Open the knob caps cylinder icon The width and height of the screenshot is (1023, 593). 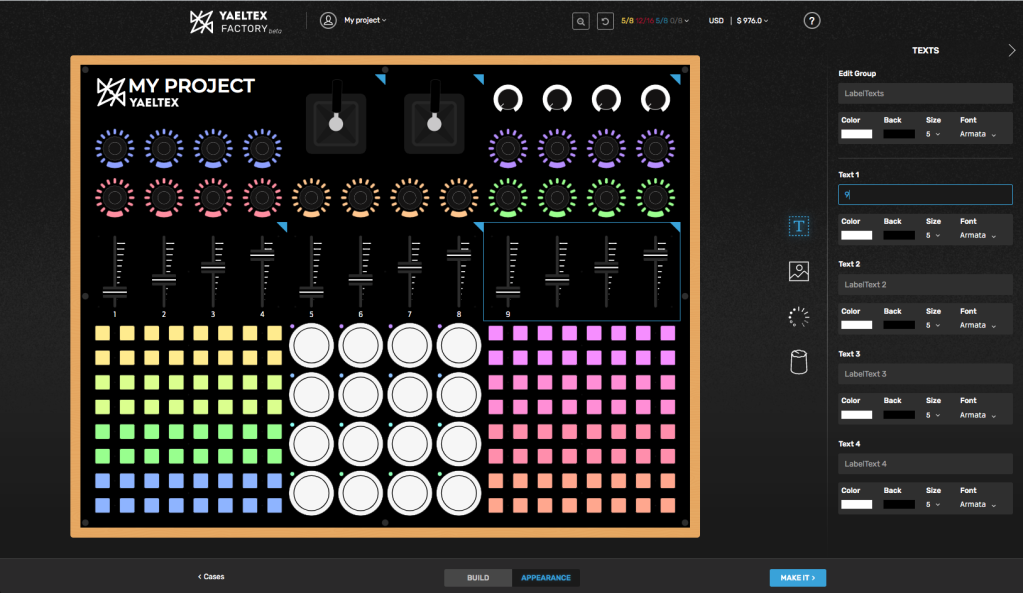click(798, 362)
